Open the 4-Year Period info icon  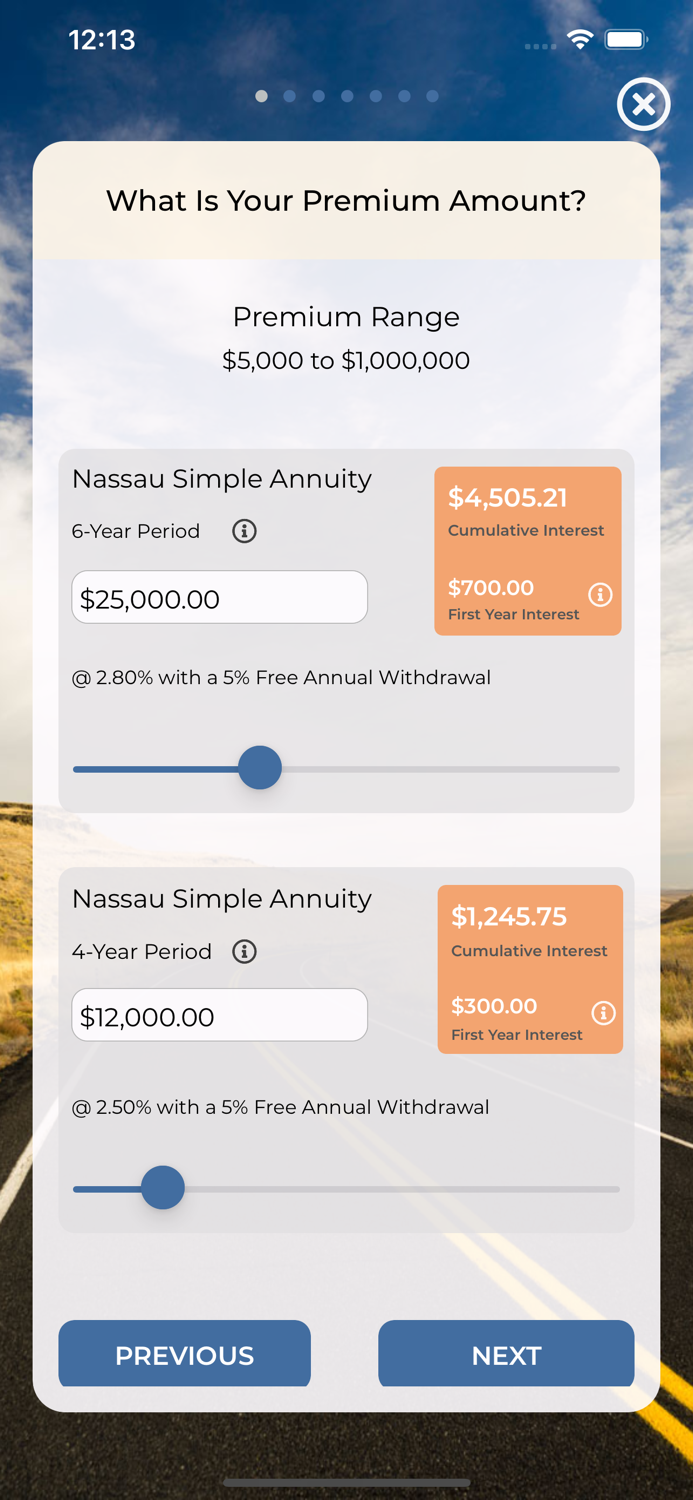(x=245, y=952)
